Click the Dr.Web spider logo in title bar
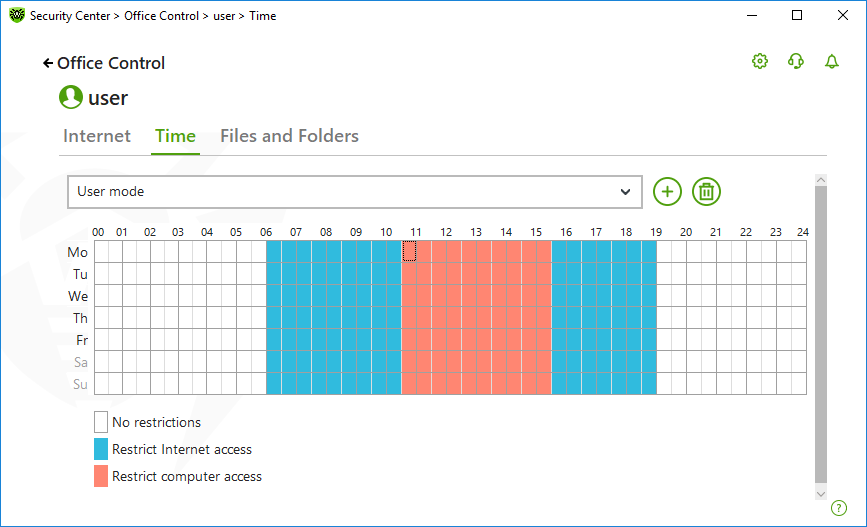 [x=17, y=15]
